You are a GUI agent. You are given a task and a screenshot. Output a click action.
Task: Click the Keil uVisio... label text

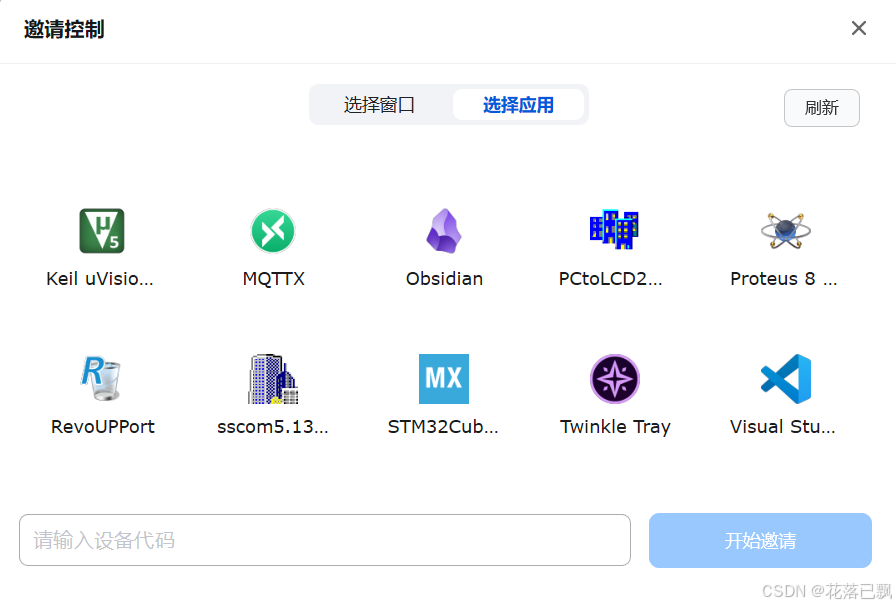(100, 279)
